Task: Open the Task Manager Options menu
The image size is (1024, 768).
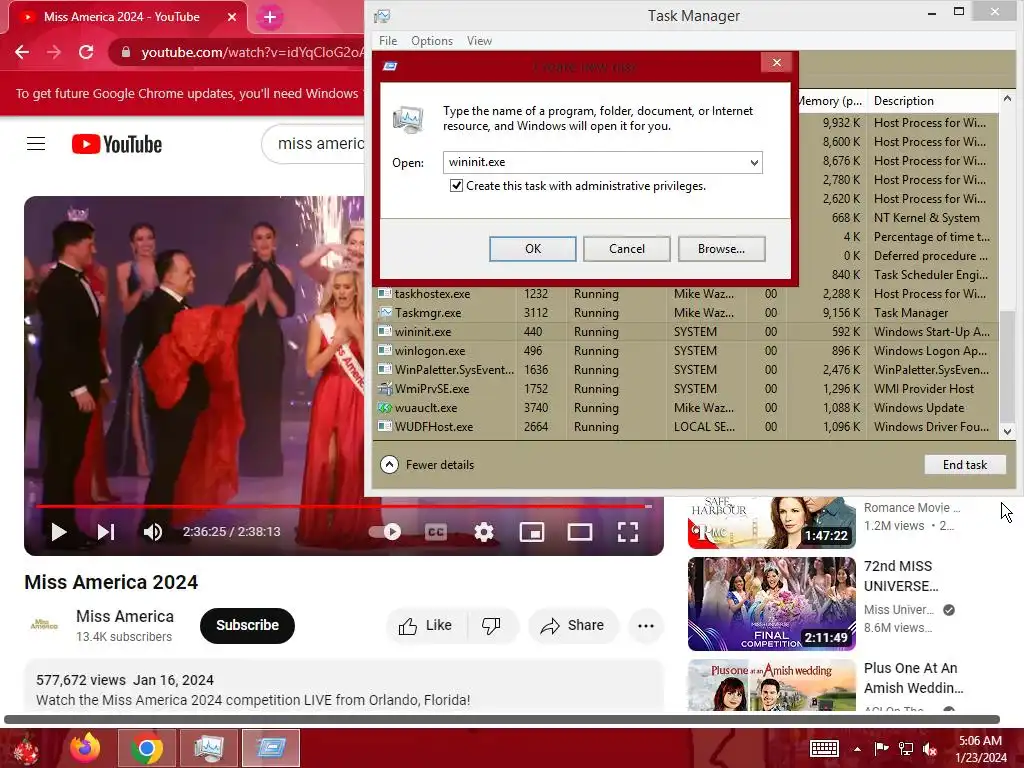Action: click(x=432, y=40)
